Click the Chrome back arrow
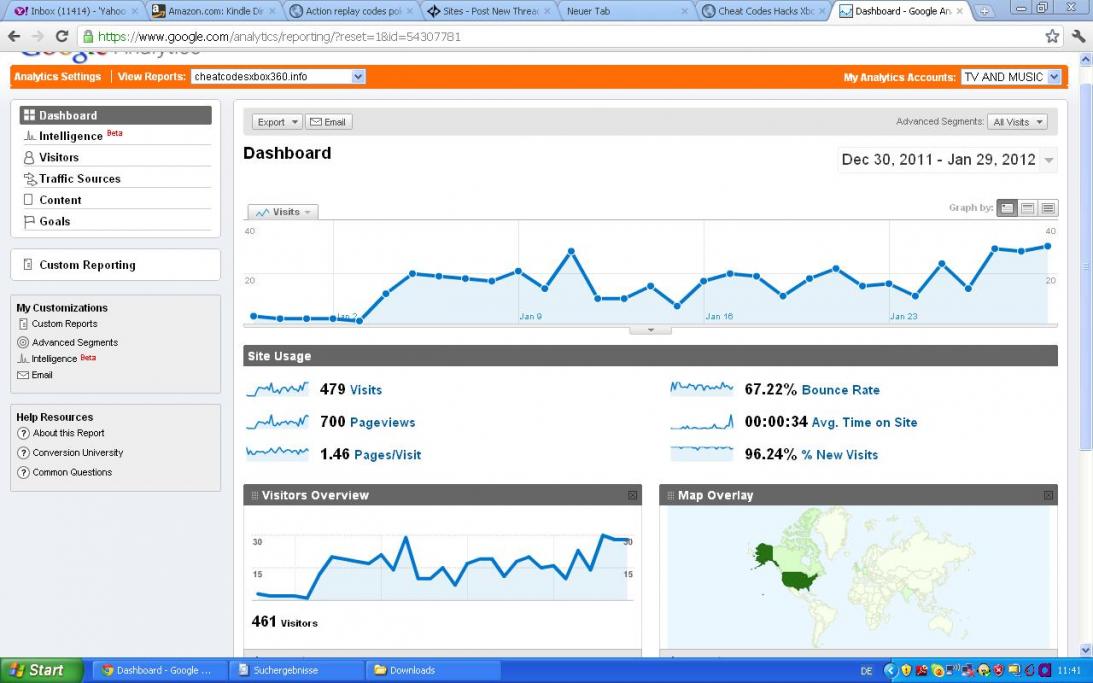 click(14, 36)
